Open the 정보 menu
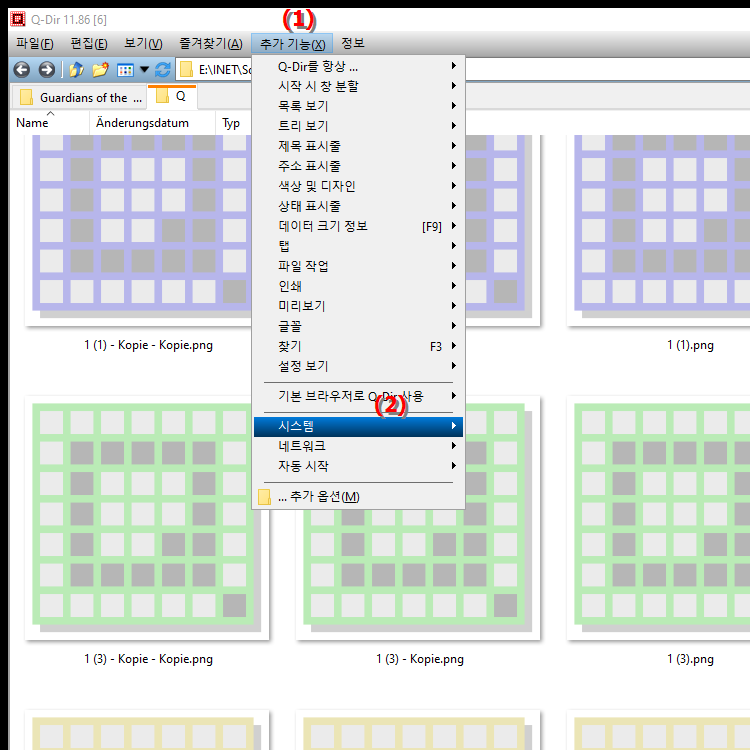Image resolution: width=750 pixels, height=750 pixels. pos(353,44)
